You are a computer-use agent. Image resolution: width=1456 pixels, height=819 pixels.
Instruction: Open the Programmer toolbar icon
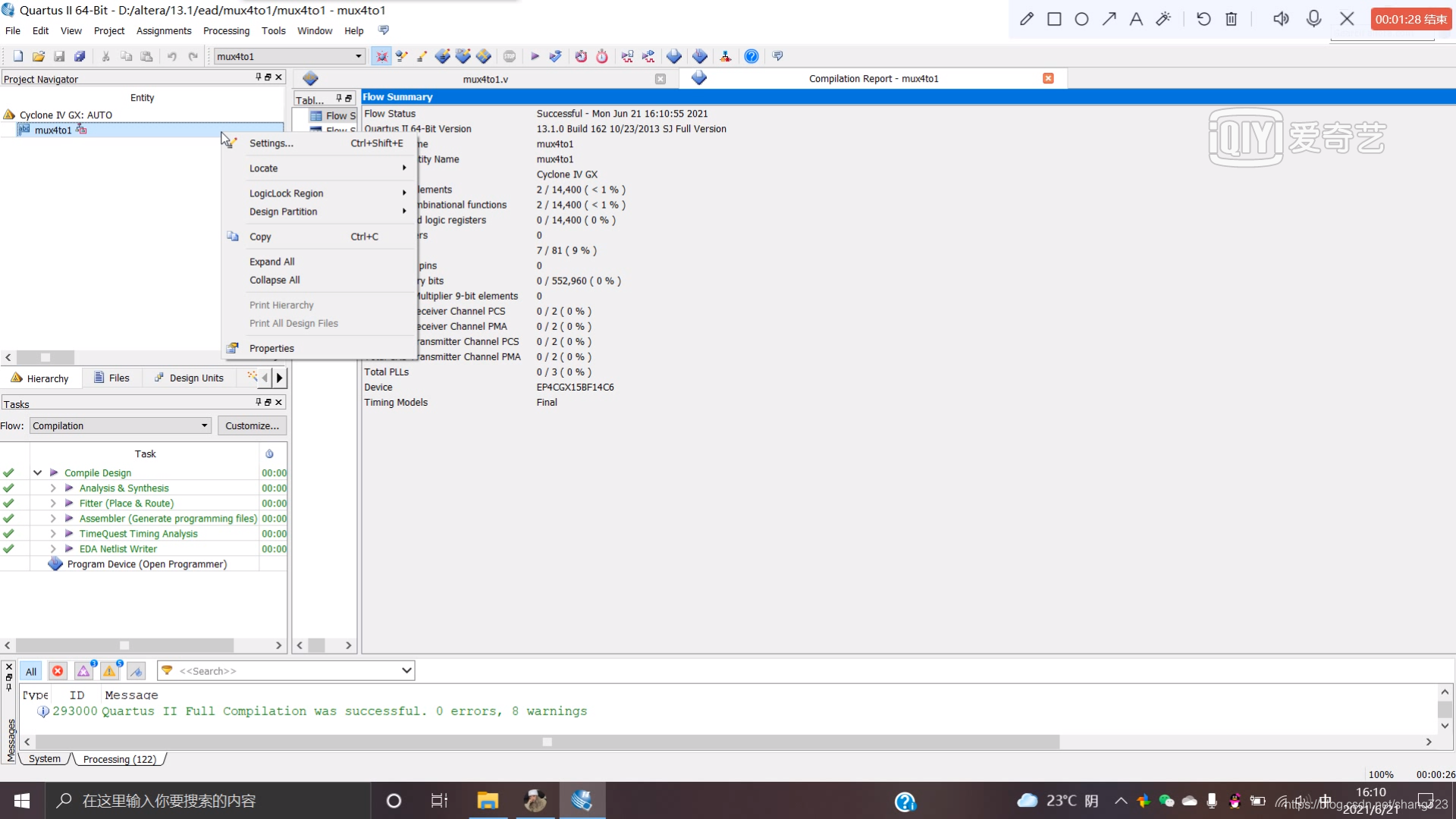pos(700,56)
